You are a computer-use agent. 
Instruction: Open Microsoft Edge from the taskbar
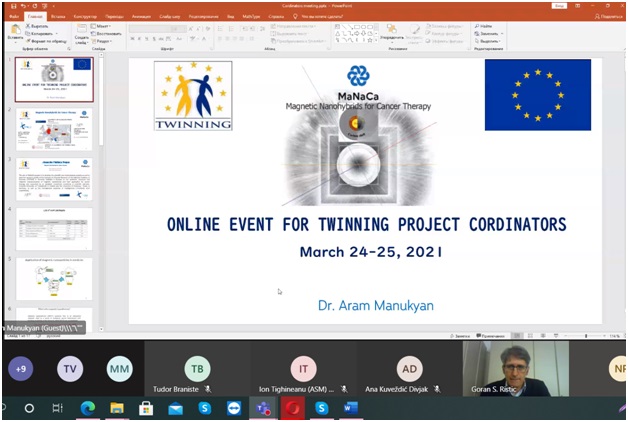point(87,409)
